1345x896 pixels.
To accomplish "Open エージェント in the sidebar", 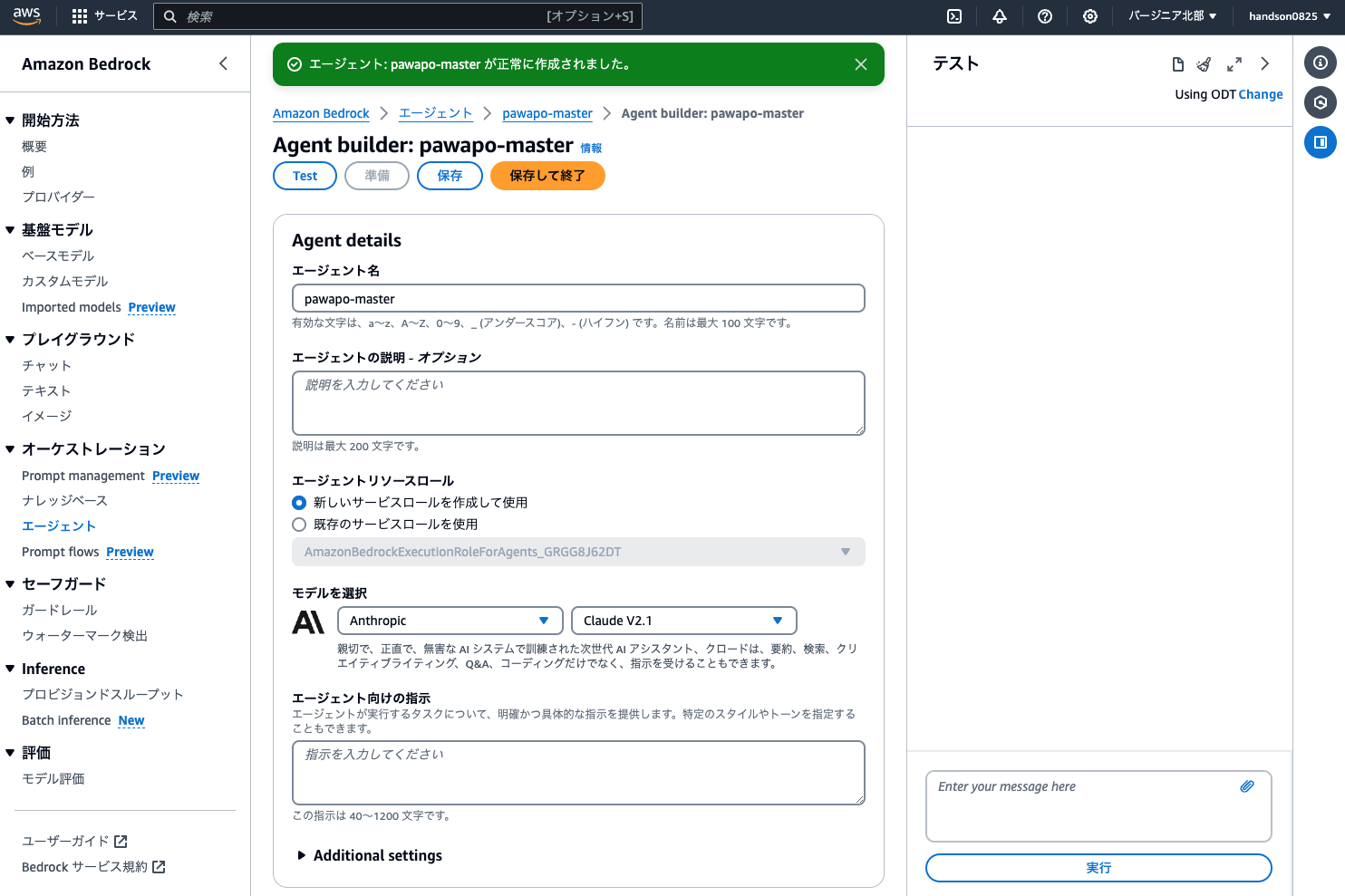I will pos(59,526).
